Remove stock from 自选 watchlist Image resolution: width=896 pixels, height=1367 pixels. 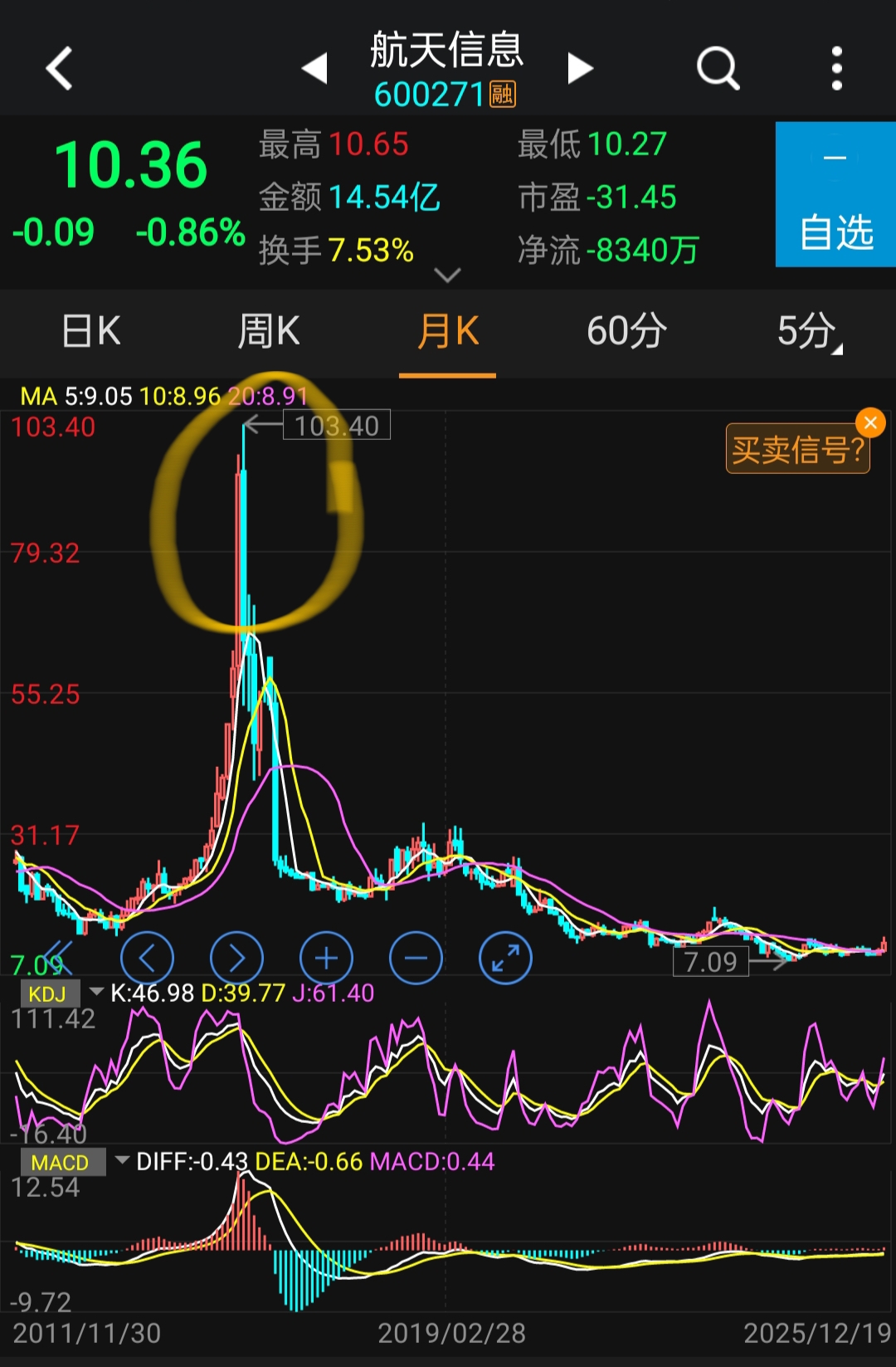point(835,194)
